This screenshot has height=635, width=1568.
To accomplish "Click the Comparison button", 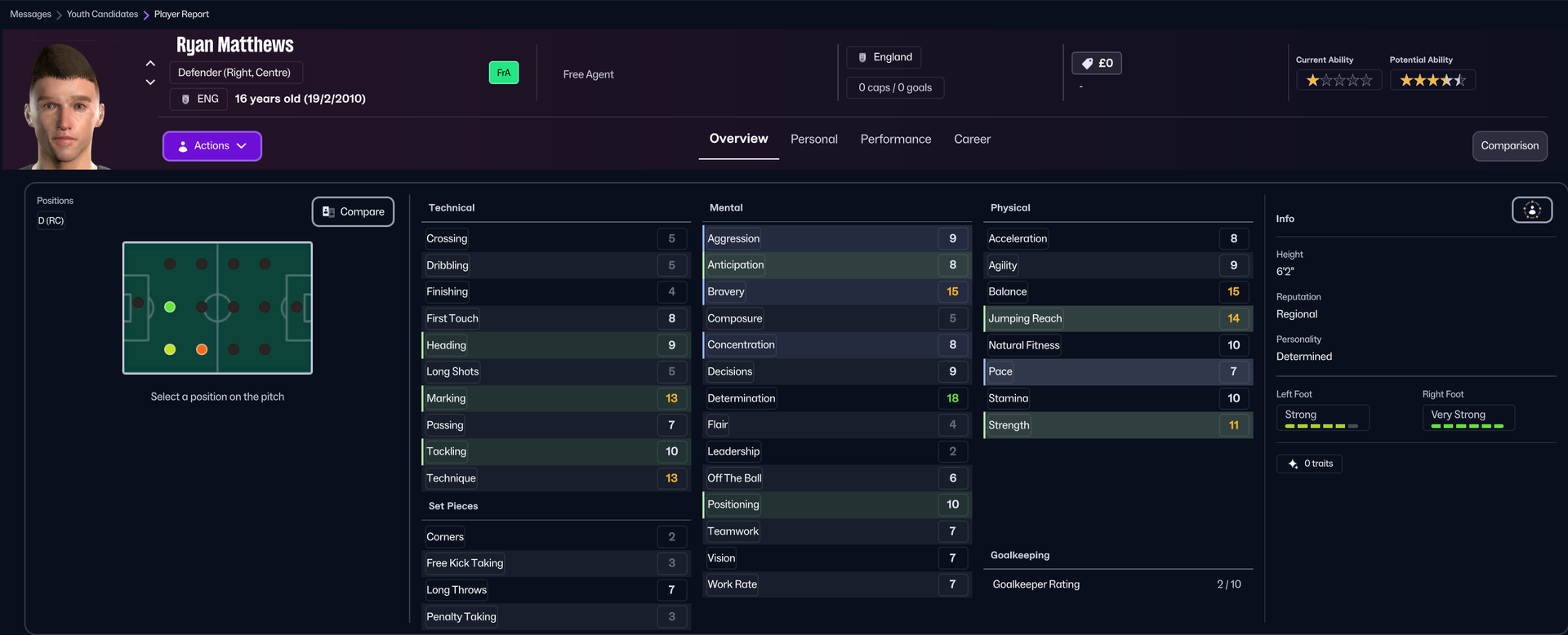I will click(x=1510, y=146).
